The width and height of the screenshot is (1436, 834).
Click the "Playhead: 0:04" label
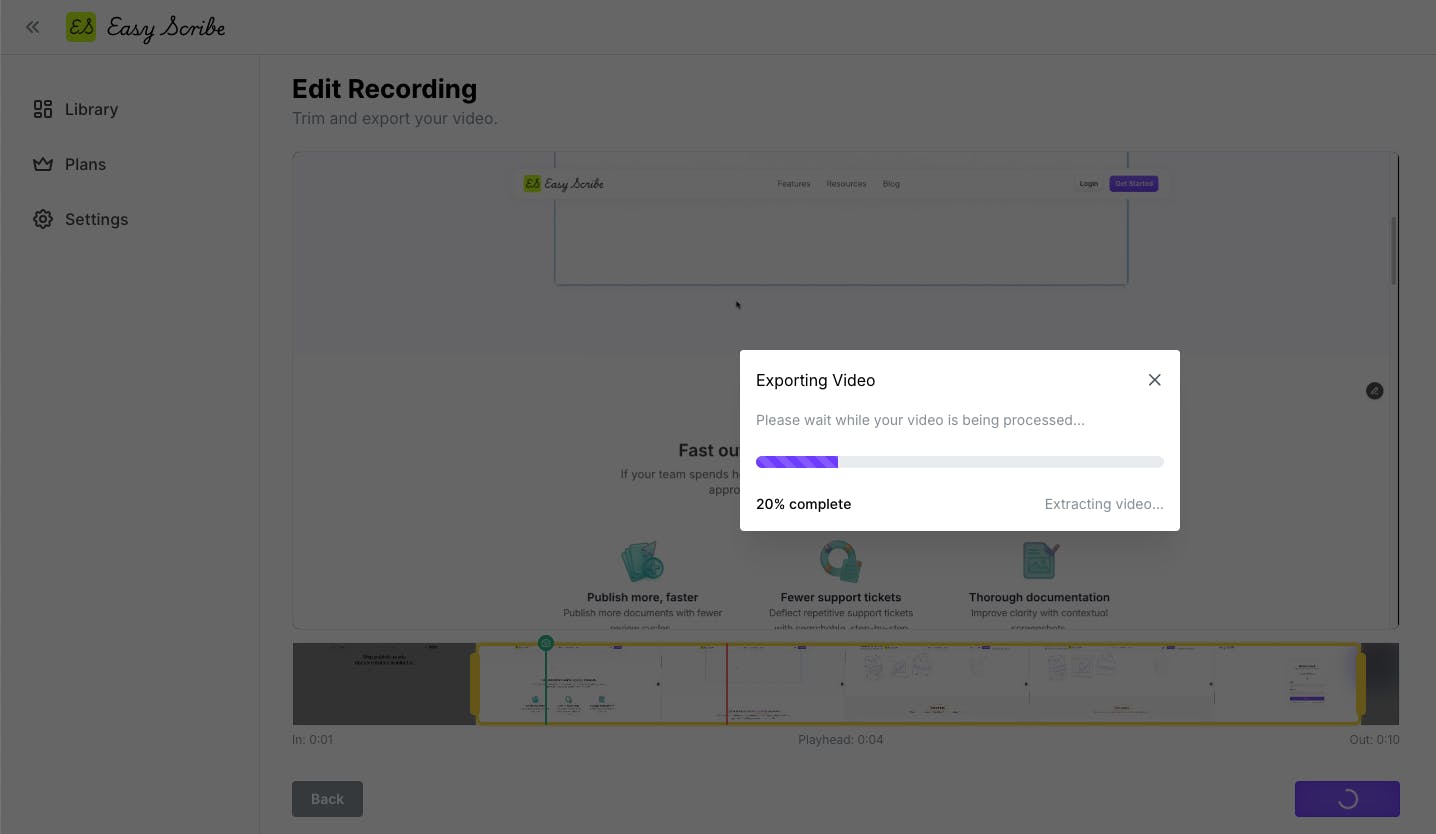tap(841, 740)
